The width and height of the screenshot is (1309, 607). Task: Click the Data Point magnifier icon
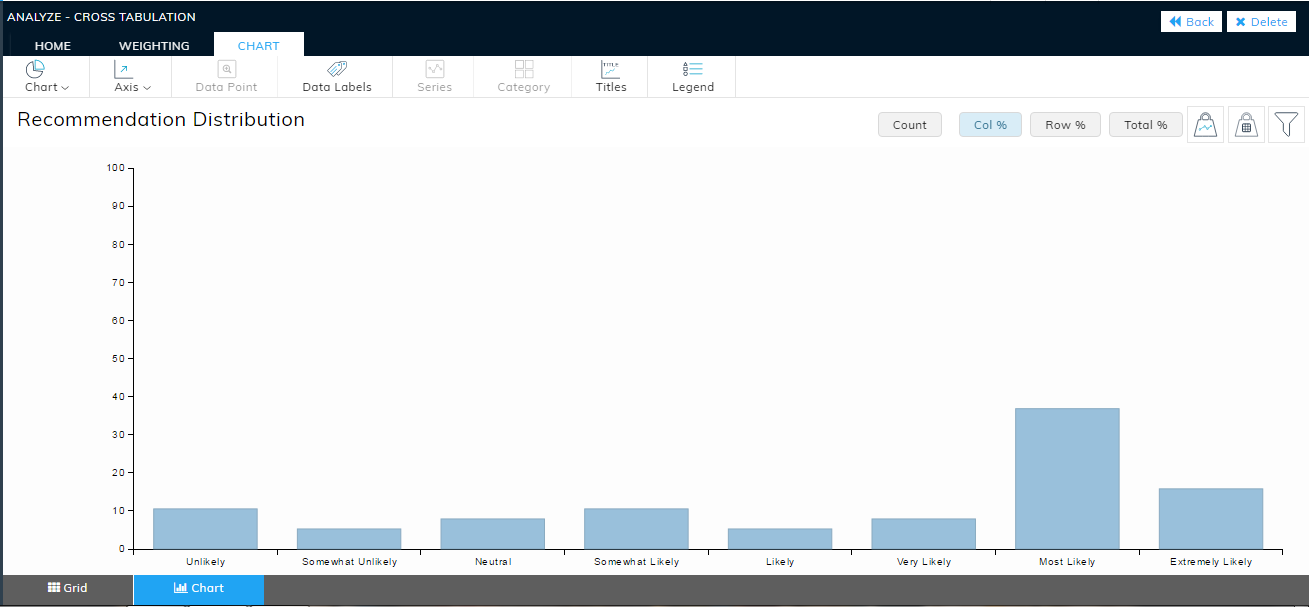coord(227,69)
